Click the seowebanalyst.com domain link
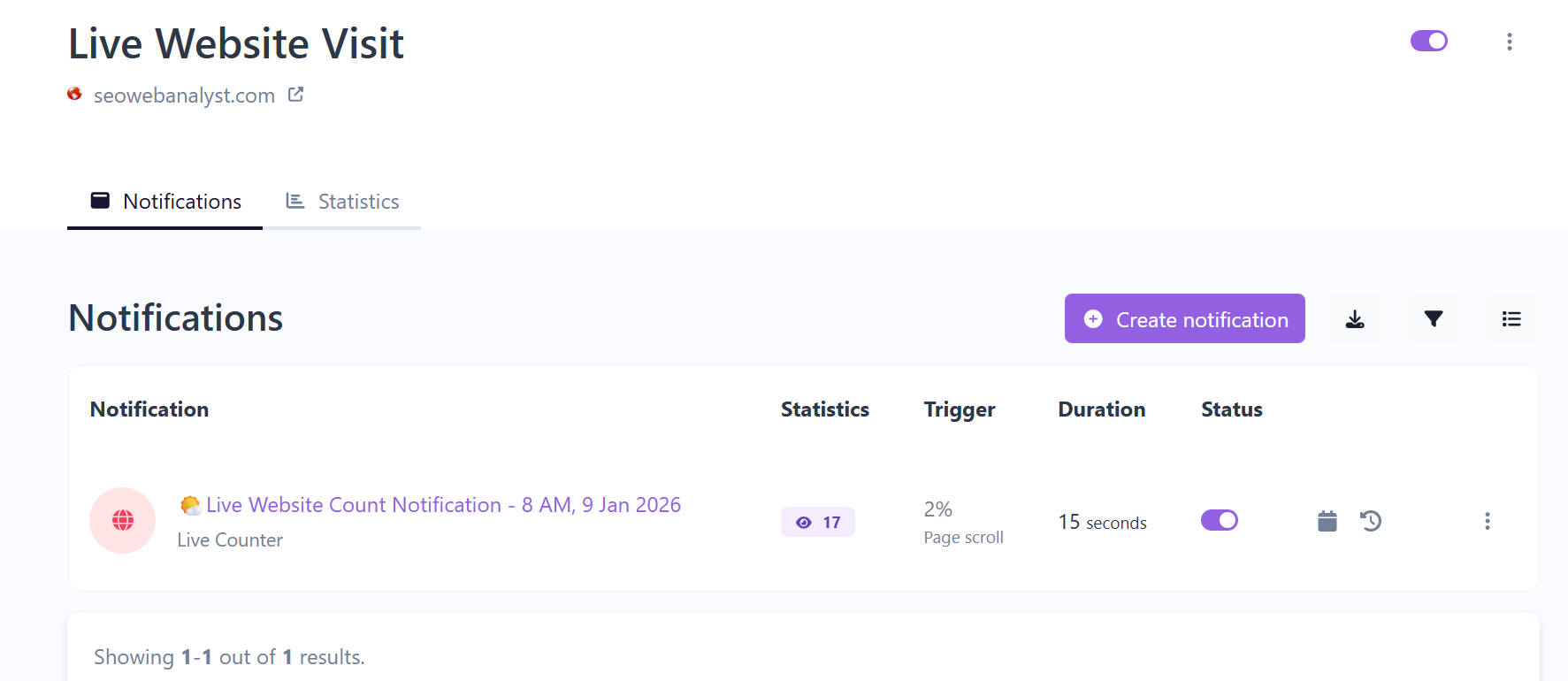This screenshot has width=1568, height=681. pos(184,96)
